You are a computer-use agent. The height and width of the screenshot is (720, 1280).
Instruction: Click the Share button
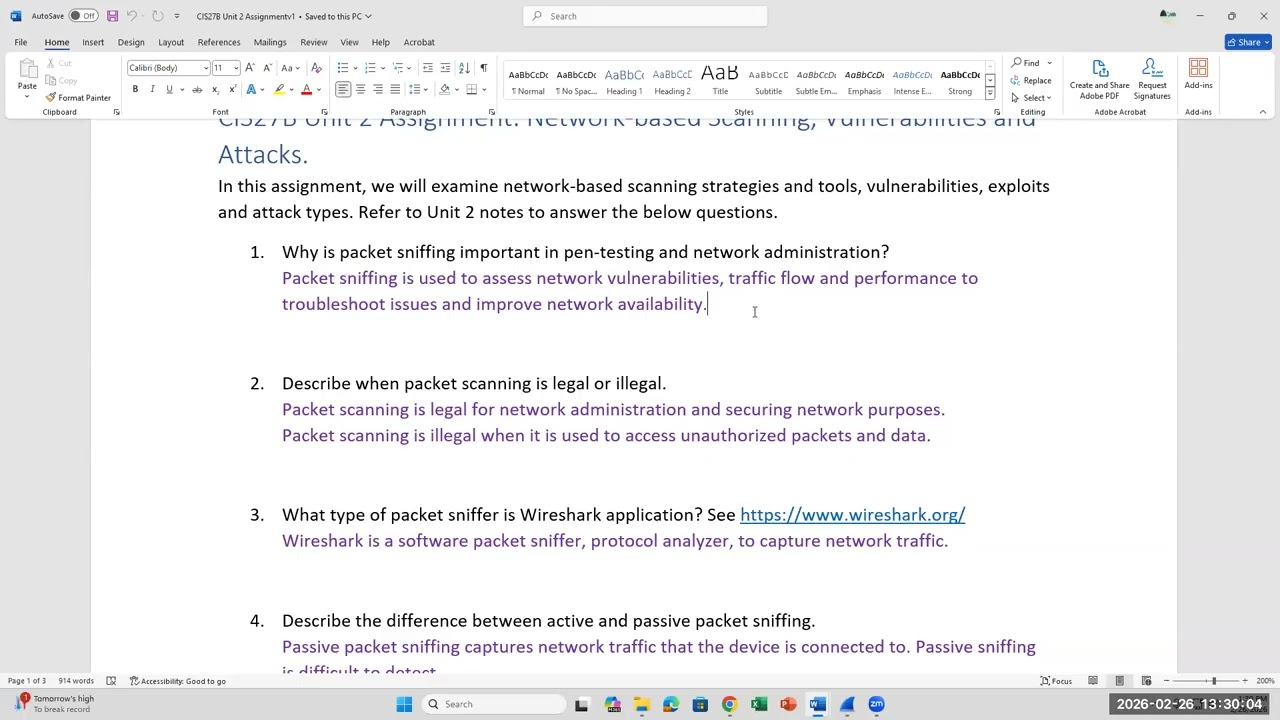1247,42
